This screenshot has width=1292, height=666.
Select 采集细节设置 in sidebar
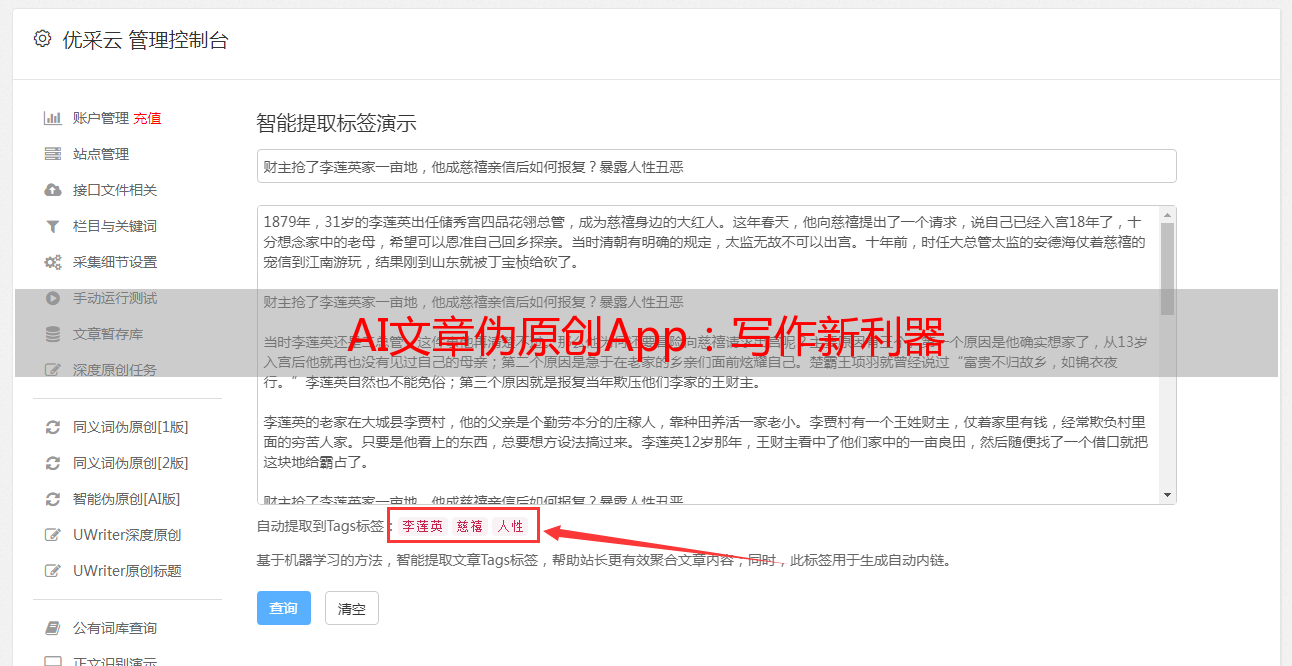coord(115,262)
